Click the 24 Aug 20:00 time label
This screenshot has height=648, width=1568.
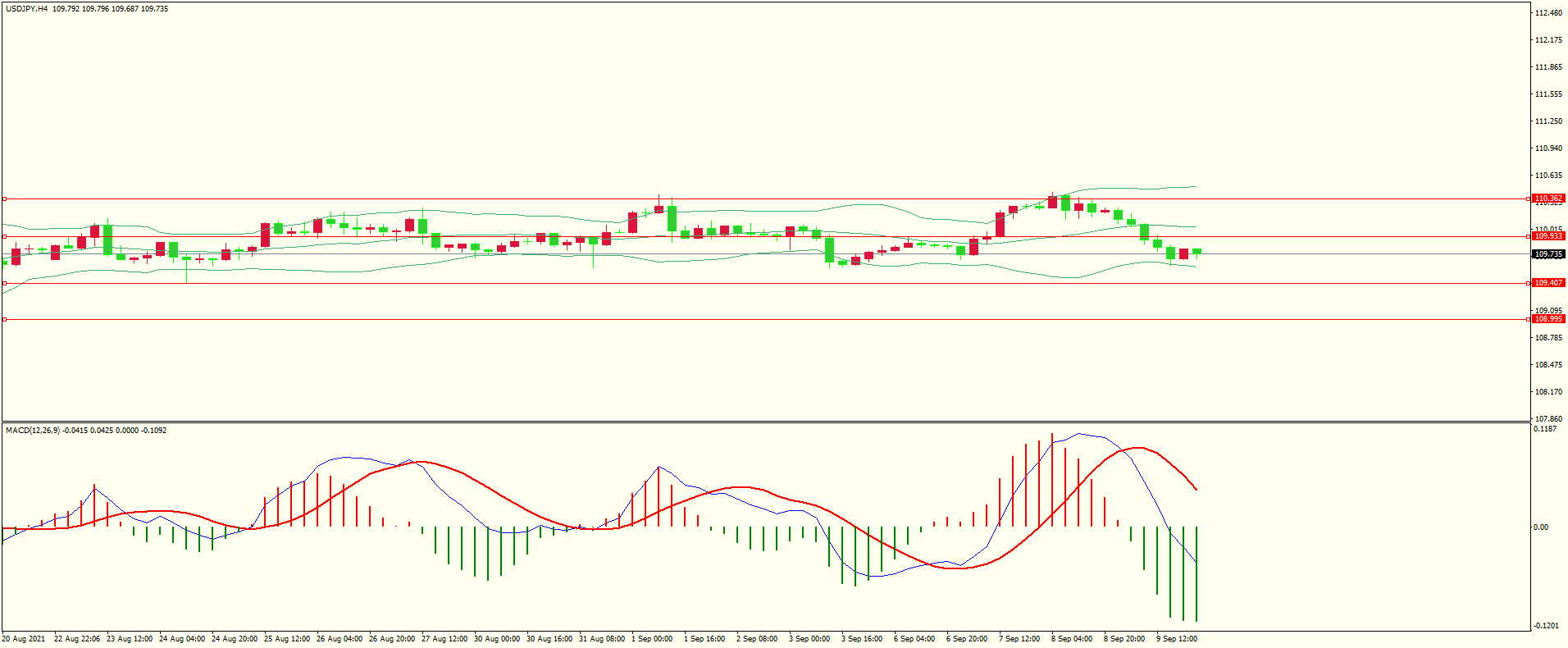click(x=235, y=639)
